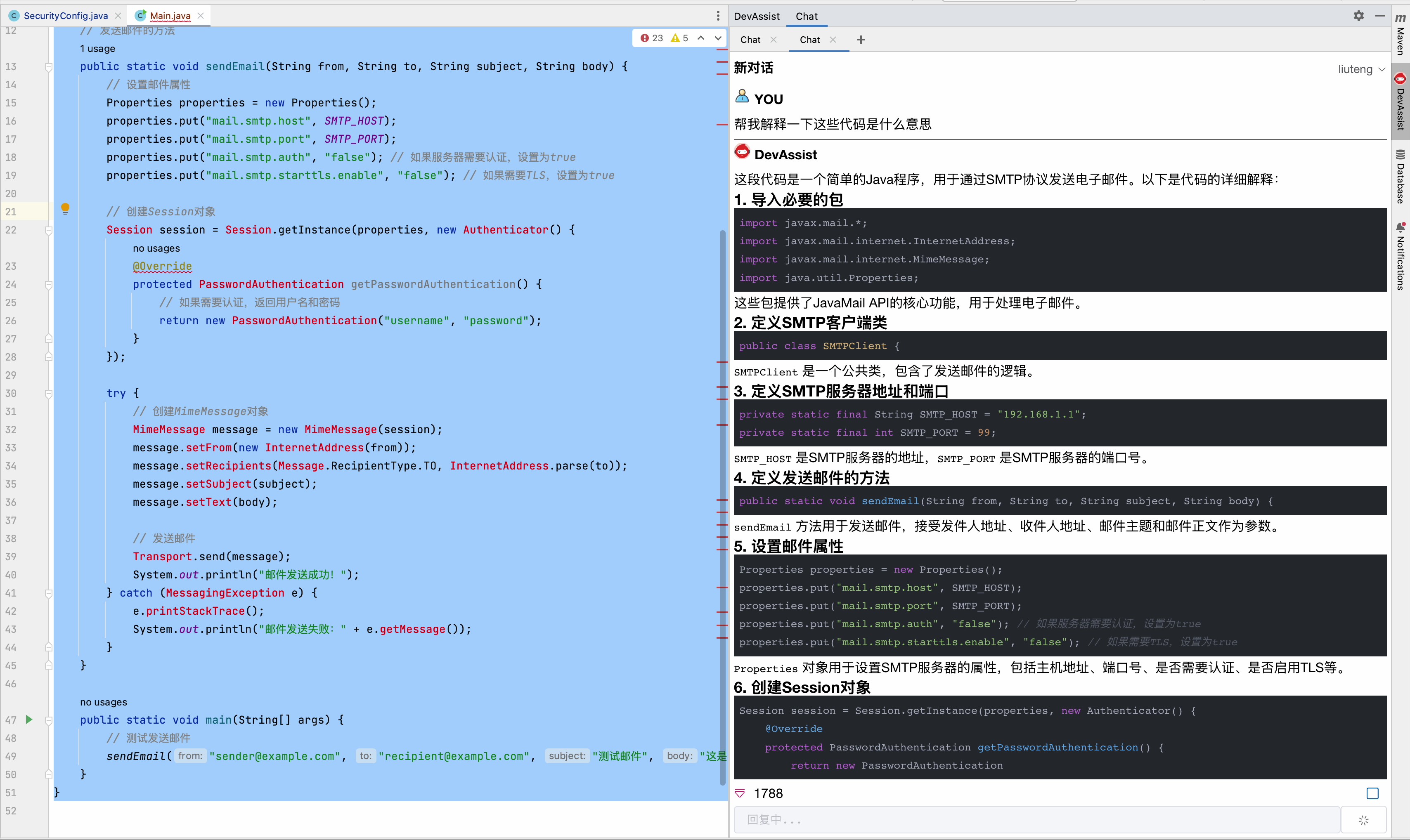This screenshot has height=840, width=1410.
Task: Click the @Override annotation on line 23
Action: pos(162,267)
